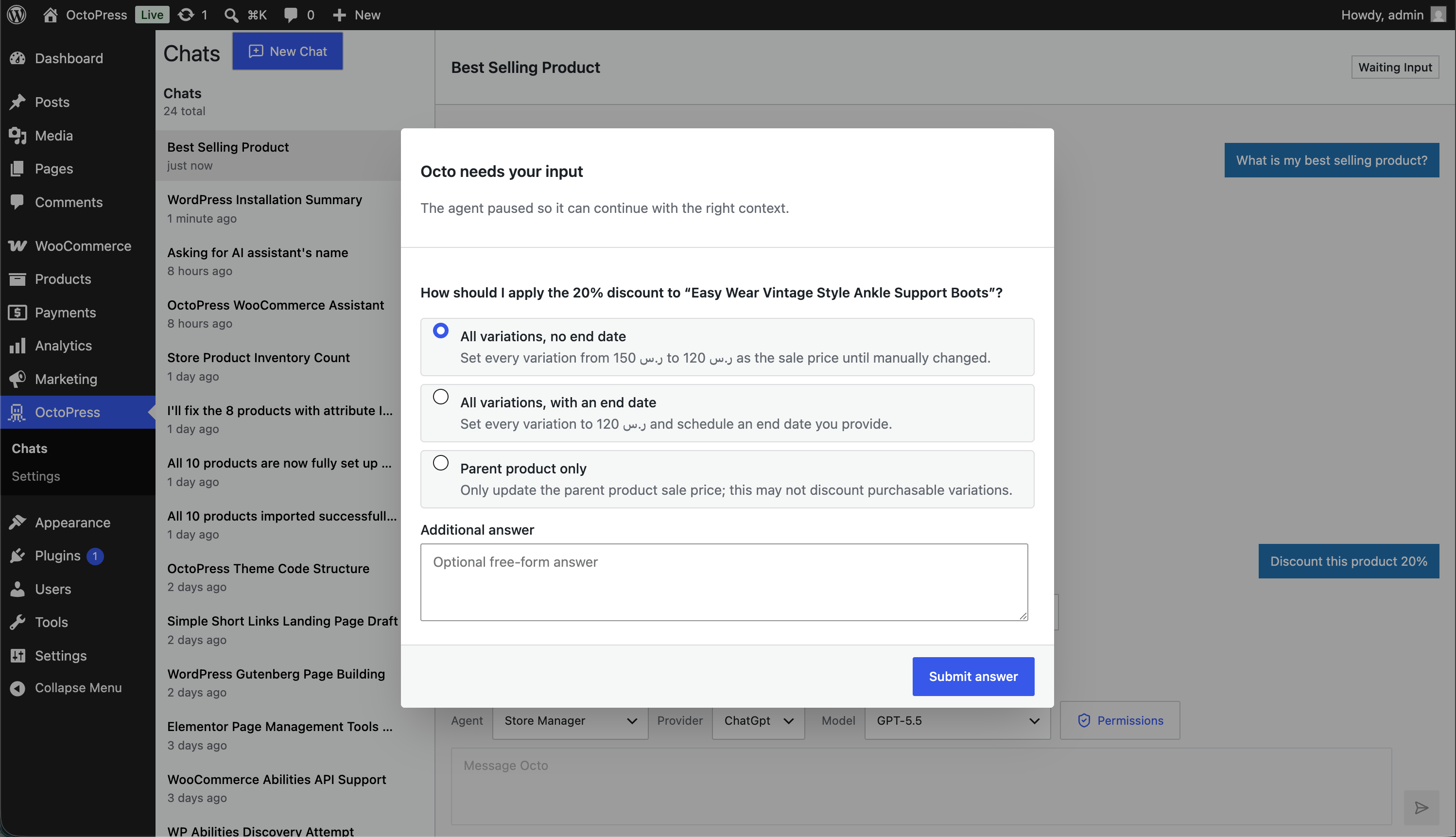Viewport: 1456px width, 837px height.
Task: Open OctoPress Settings submenu item
Action: coord(35,476)
